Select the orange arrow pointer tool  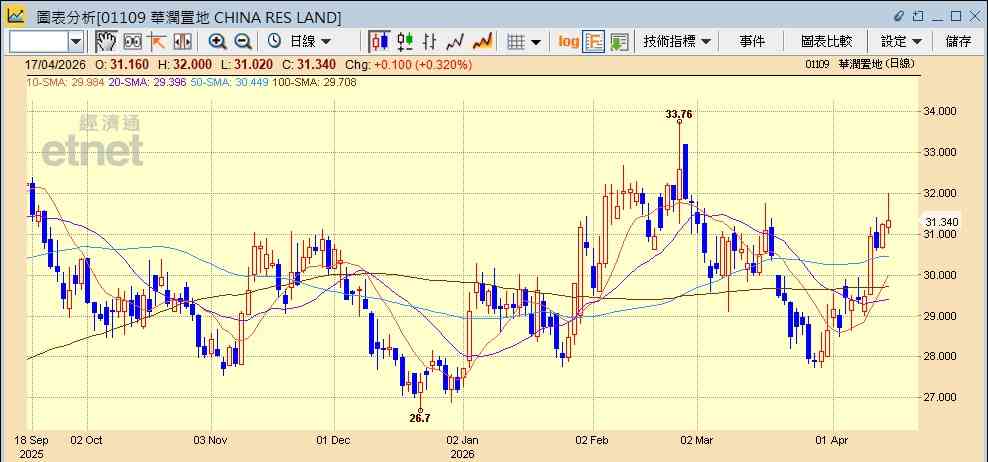[157, 42]
